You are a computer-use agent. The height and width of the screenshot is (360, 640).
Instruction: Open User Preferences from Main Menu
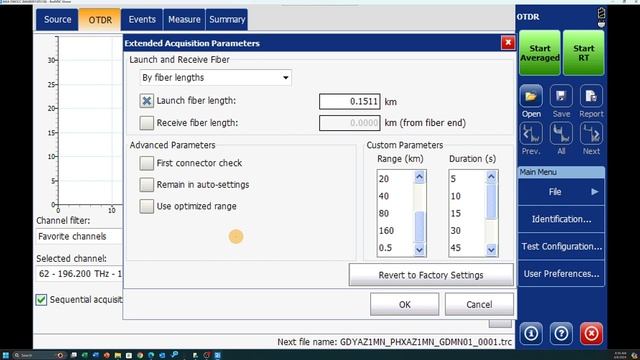click(x=561, y=274)
